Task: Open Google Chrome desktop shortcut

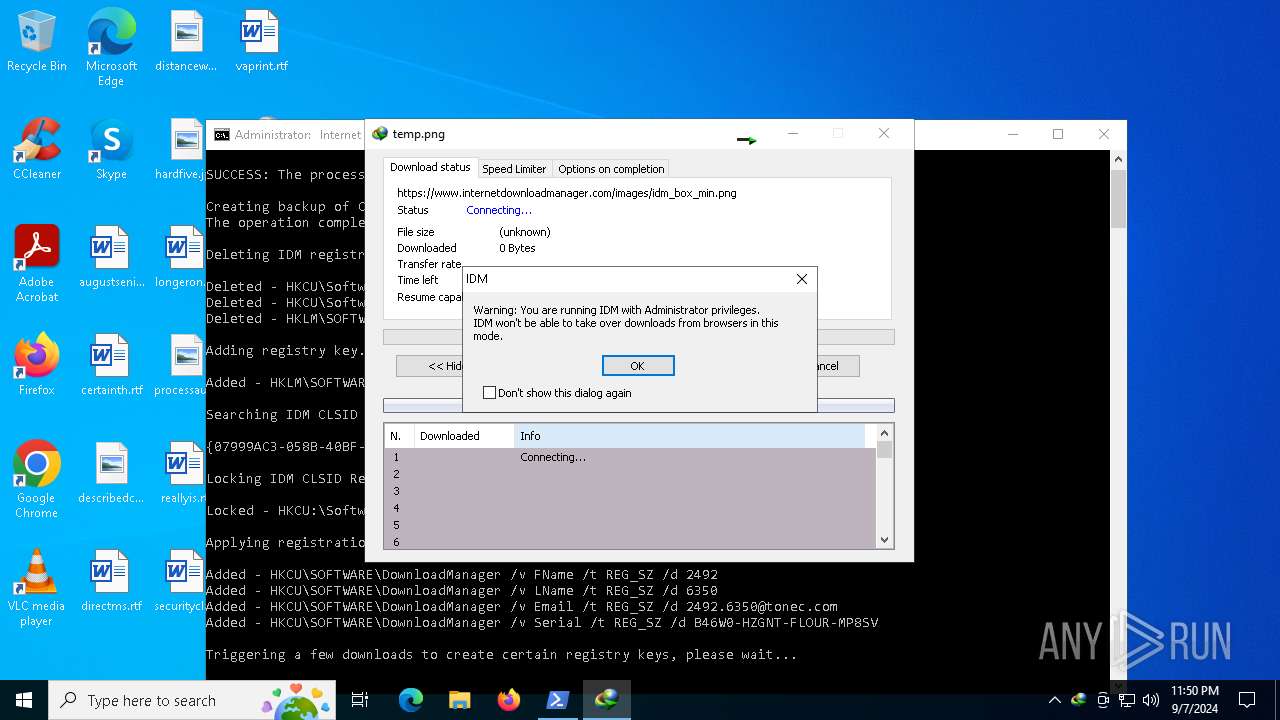Action: (x=37, y=480)
